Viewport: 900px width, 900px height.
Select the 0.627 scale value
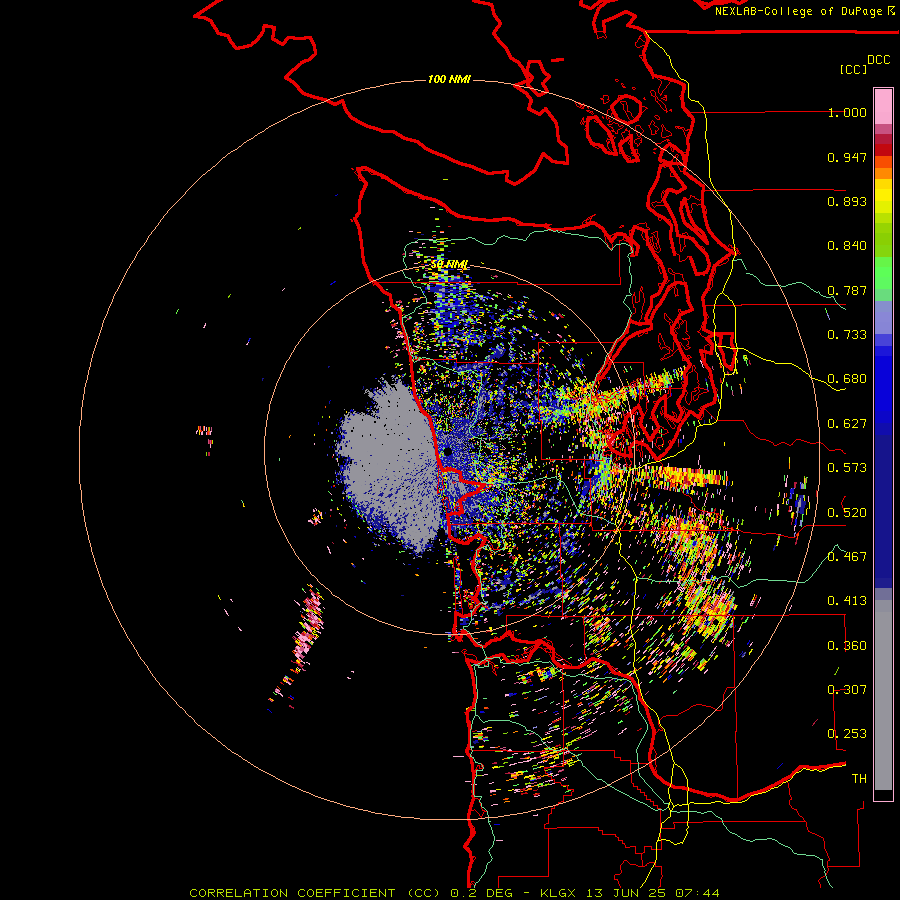847,424
